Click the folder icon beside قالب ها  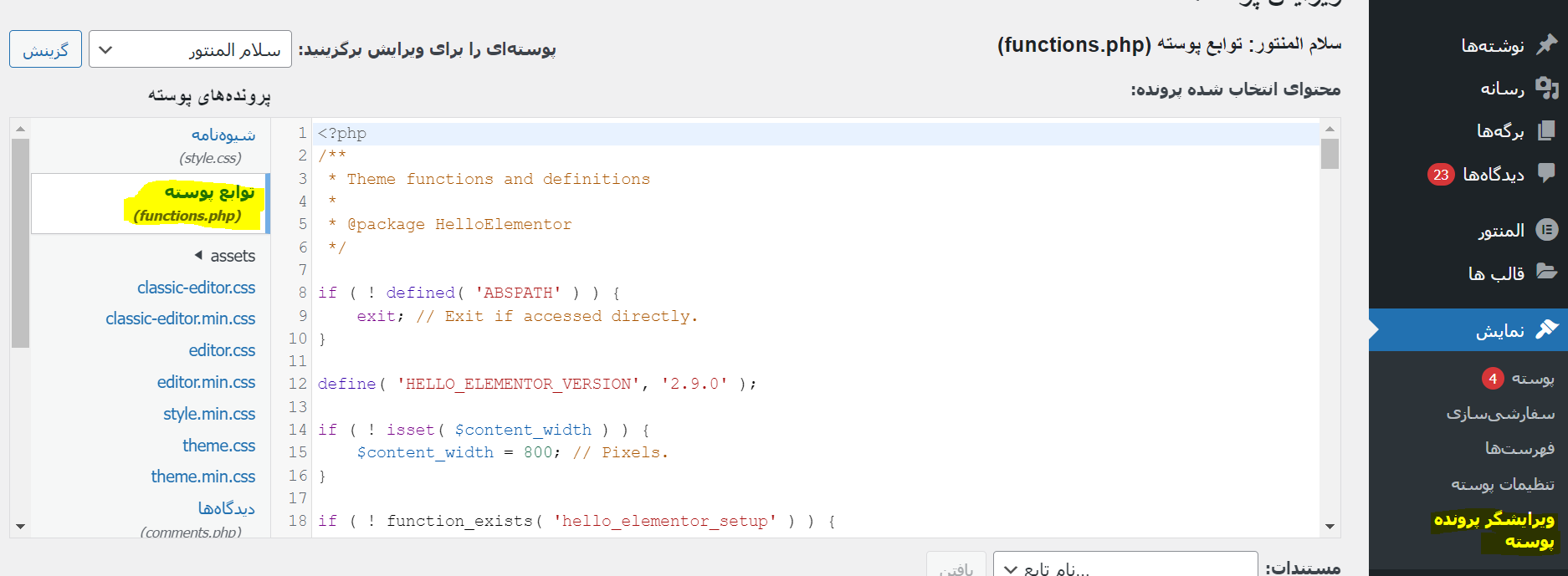click(1547, 273)
